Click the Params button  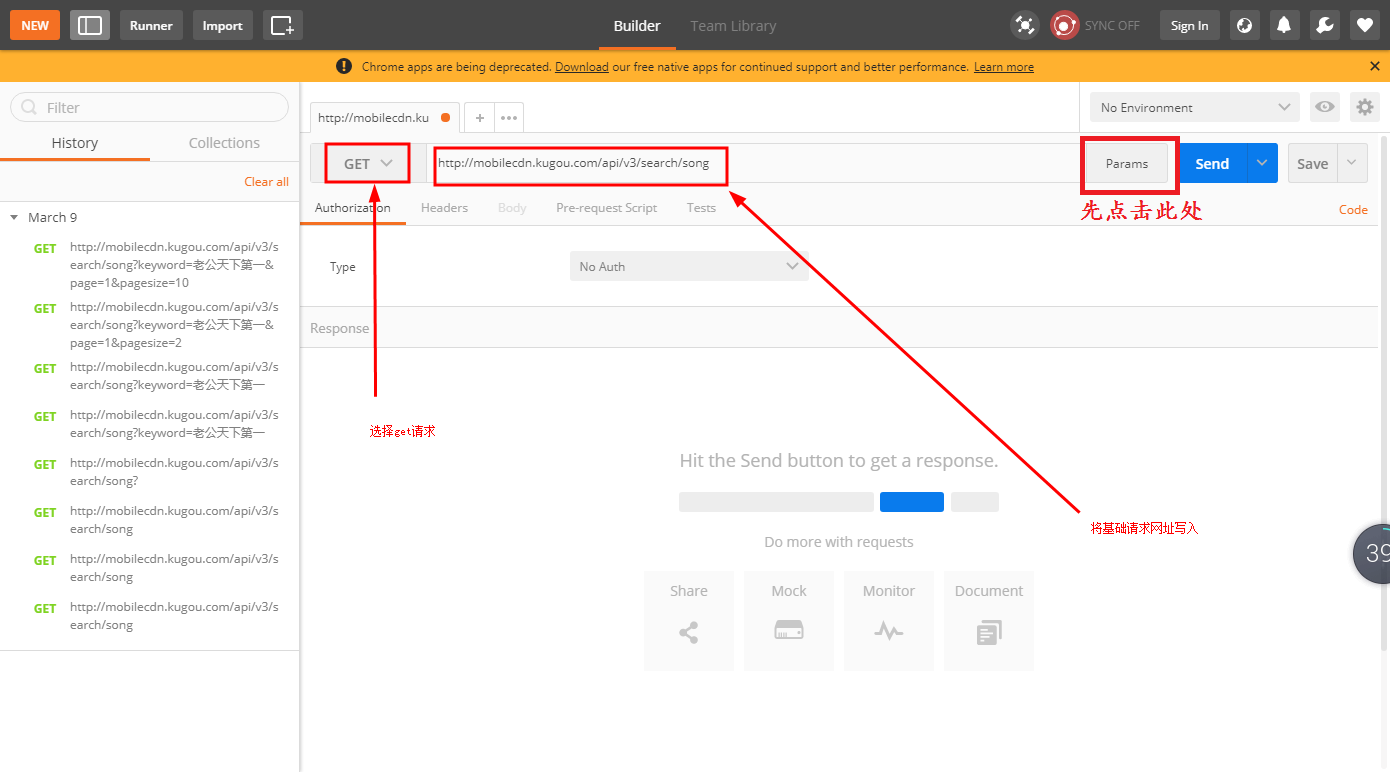click(x=1127, y=163)
